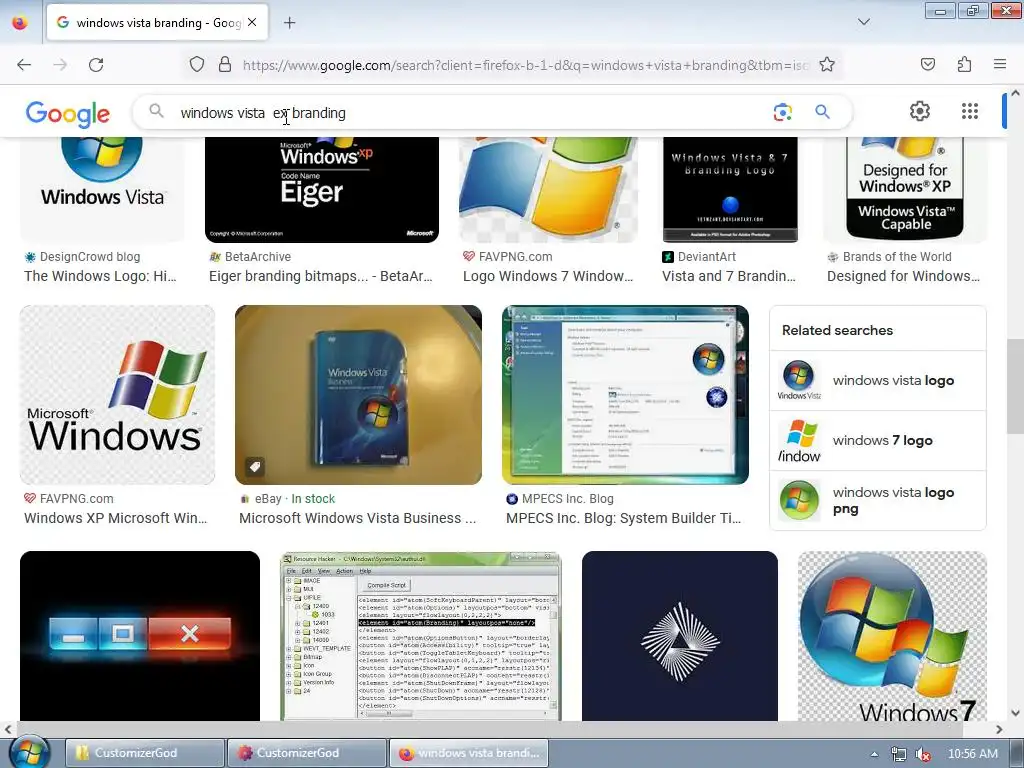Open the glowing window buttons image thumbnail
The height and width of the screenshot is (768, 1024).
(x=140, y=636)
